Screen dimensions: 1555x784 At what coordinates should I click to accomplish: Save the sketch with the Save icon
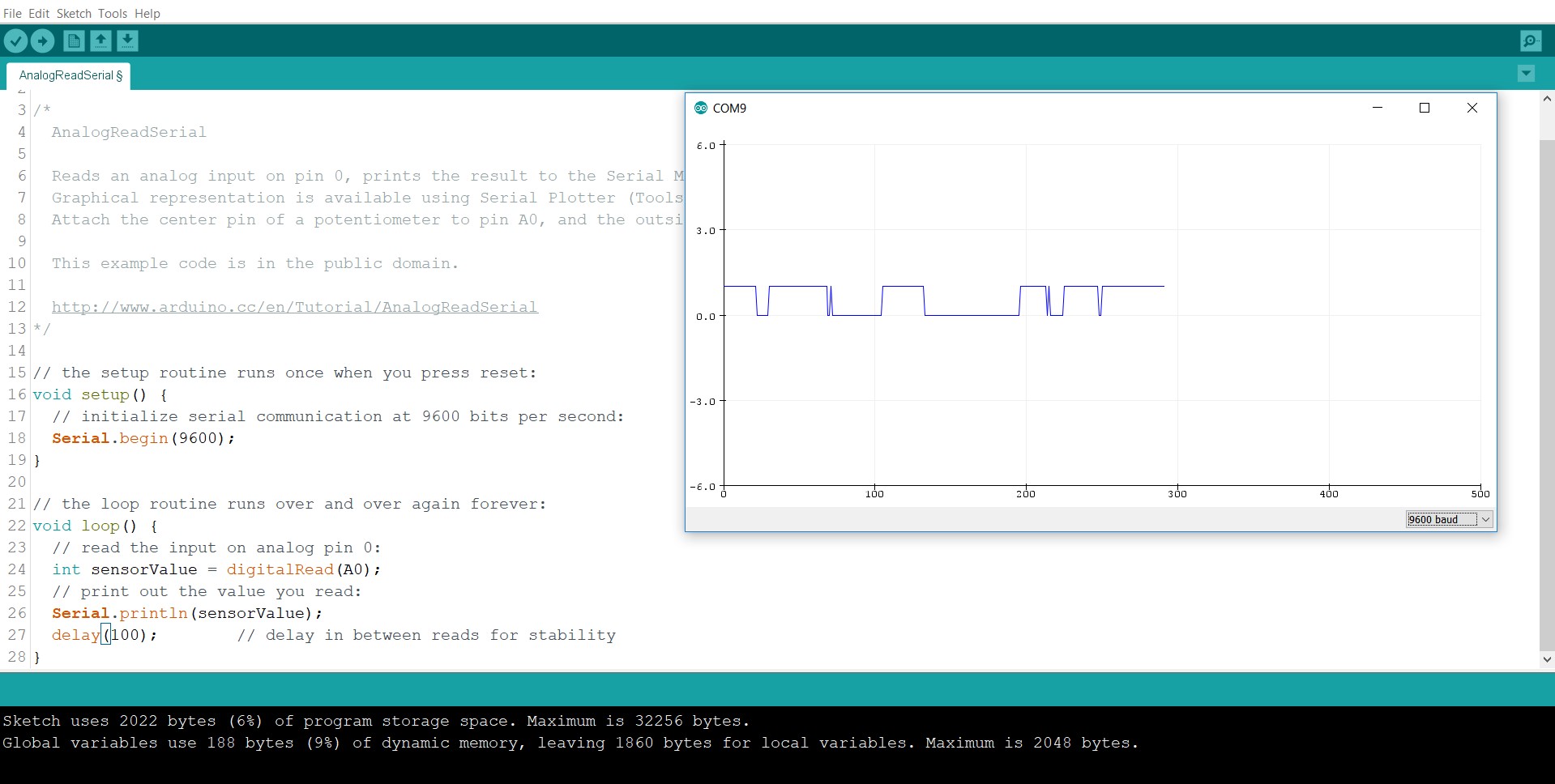pos(127,40)
